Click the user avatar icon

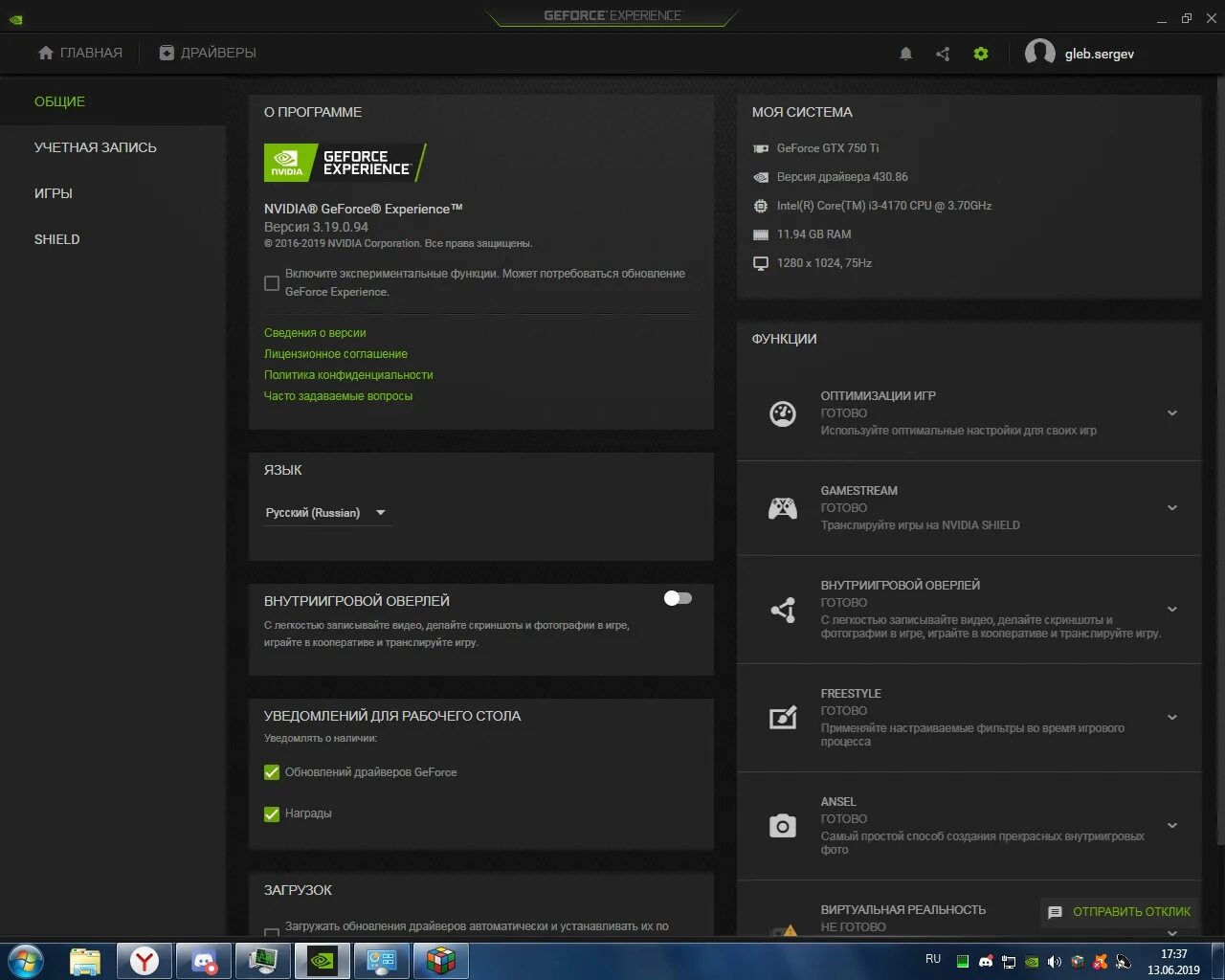click(1040, 54)
